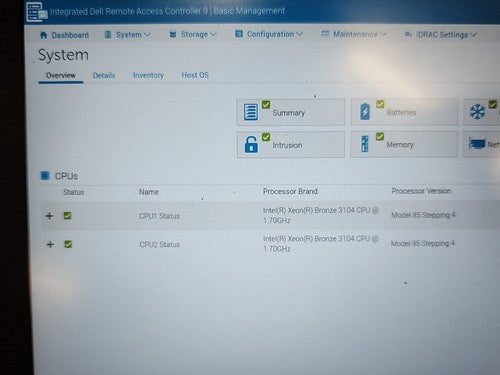Select the Overview tab
The height and width of the screenshot is (375, 500).
click(x=61, y=76)
